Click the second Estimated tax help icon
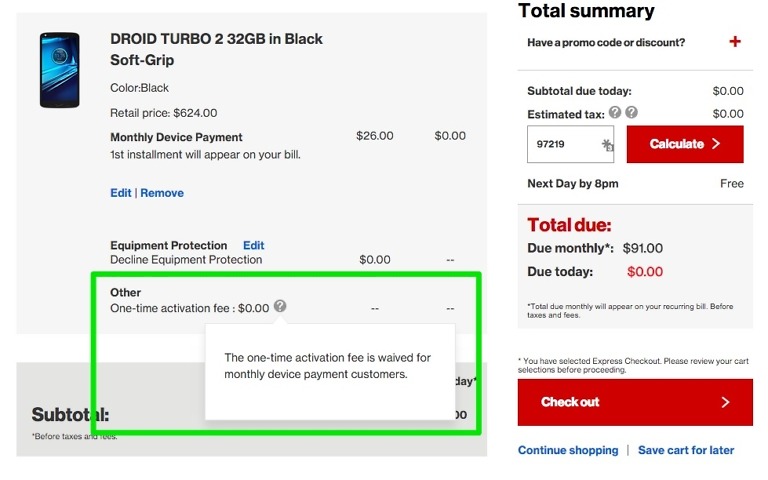Viewport: 768px width, 480px height. 632,113
